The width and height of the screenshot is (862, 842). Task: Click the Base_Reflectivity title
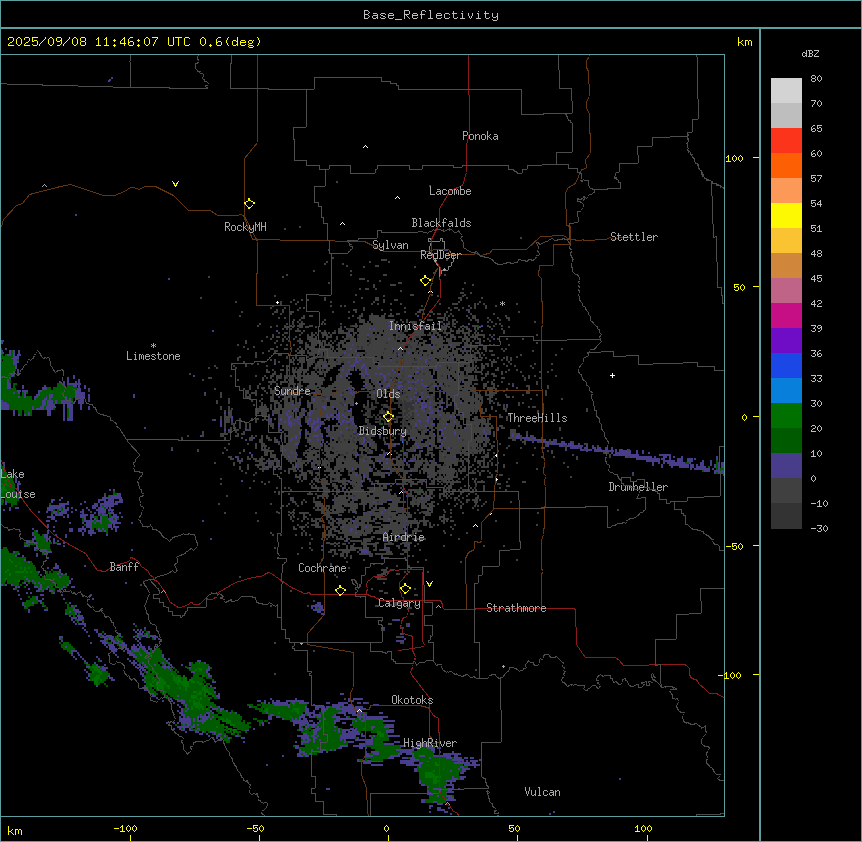[x=431, y=15]
